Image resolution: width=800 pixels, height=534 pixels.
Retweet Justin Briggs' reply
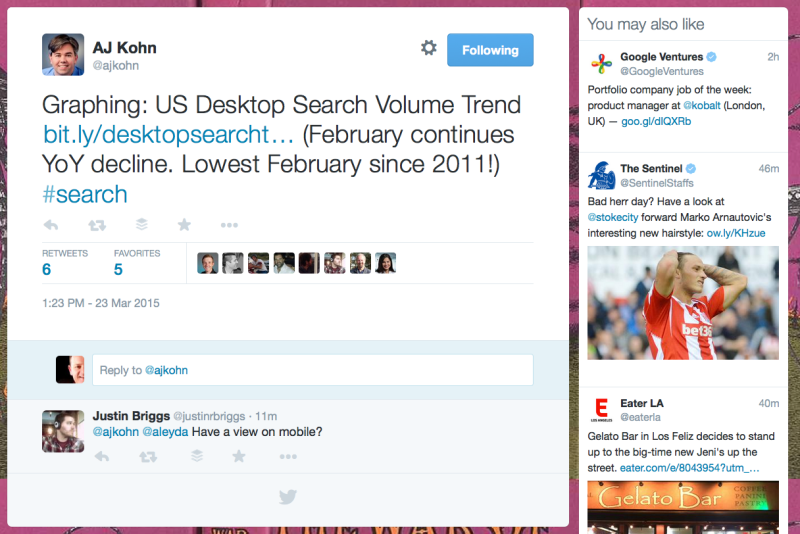pyautogui.click(x=148, y=456)
